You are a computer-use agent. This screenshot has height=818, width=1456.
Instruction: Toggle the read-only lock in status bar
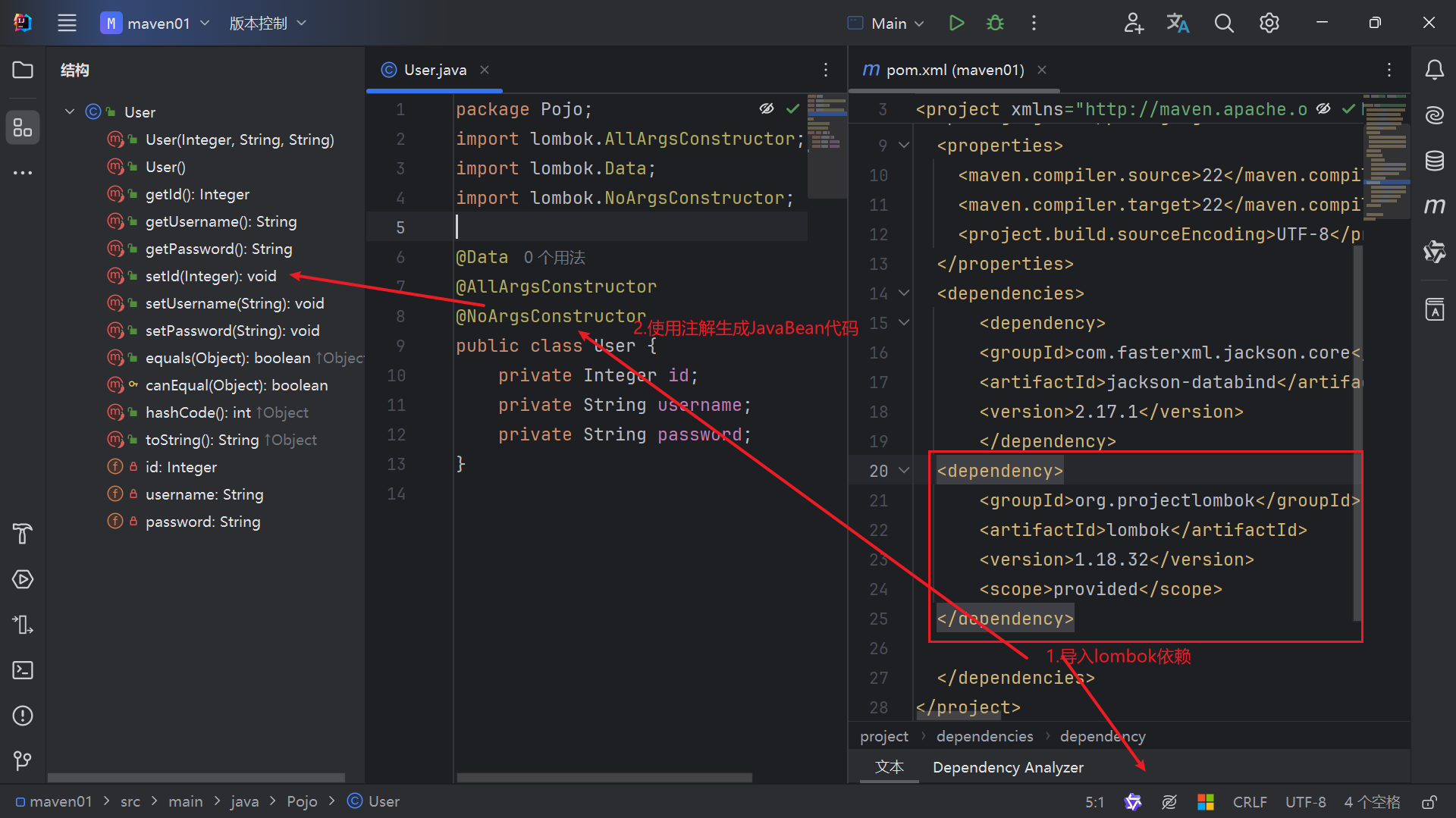tap(1429, 801)
